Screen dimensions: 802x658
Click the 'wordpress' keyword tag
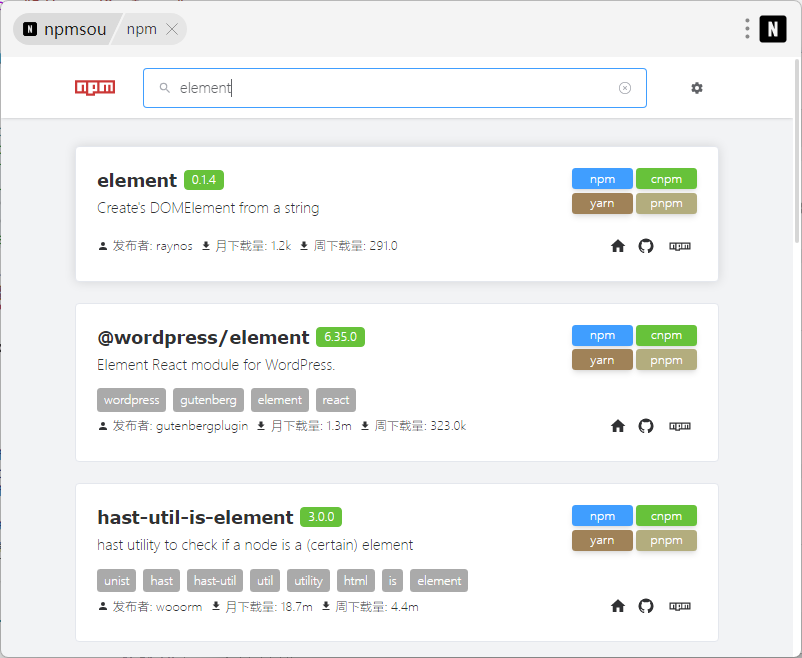tap(131, 400)
